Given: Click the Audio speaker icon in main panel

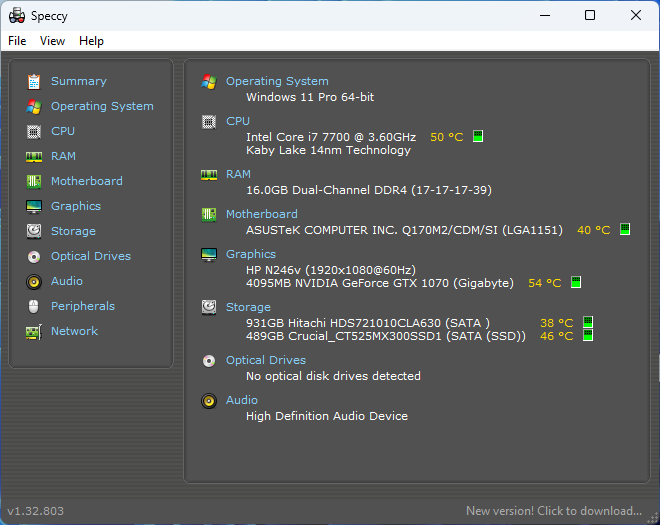Looking at the screenshot, I should click(209, 401).
